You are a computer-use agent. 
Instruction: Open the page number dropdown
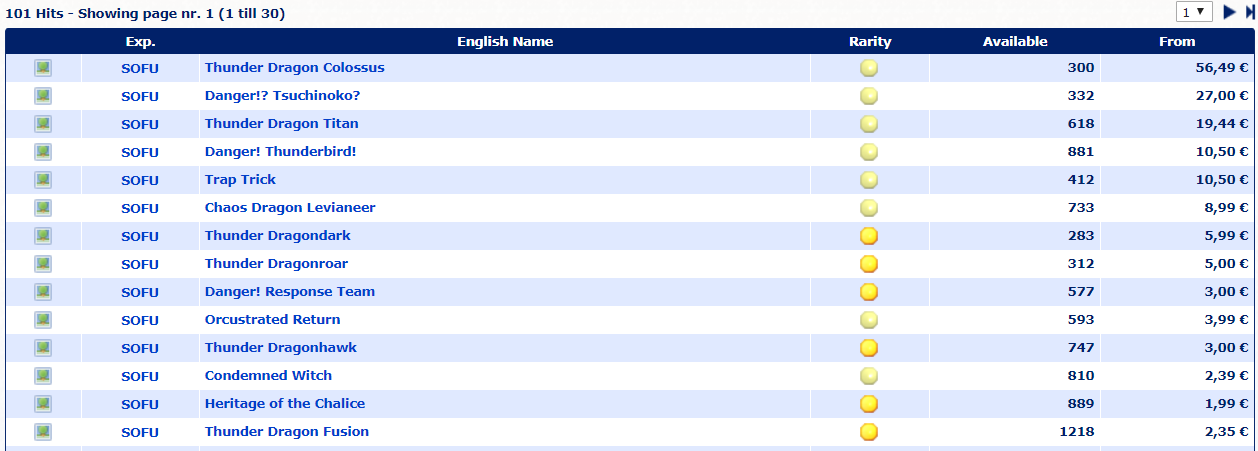pos(1195,12)
